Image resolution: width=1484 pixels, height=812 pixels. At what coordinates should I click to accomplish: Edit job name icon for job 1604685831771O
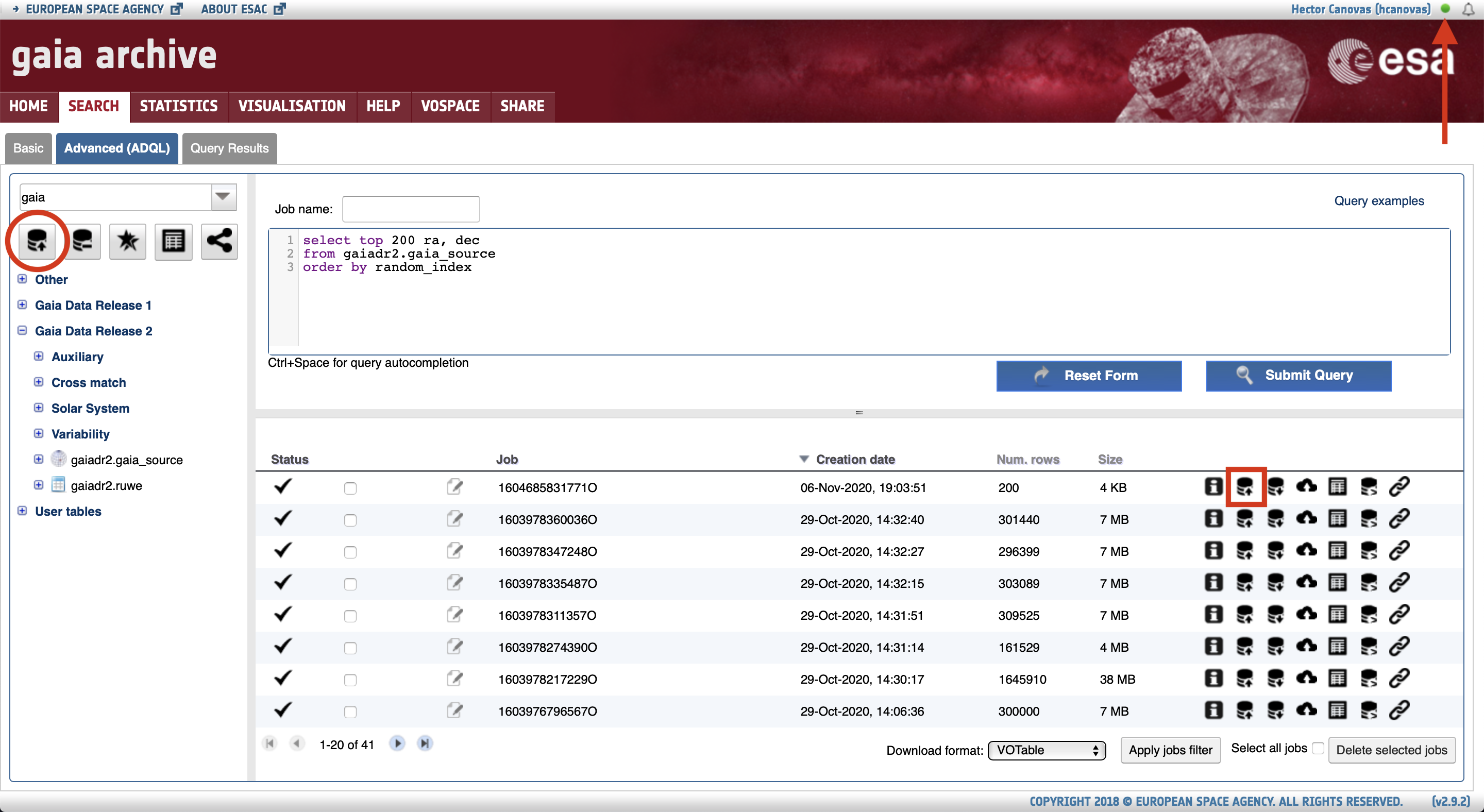point(454,486)
